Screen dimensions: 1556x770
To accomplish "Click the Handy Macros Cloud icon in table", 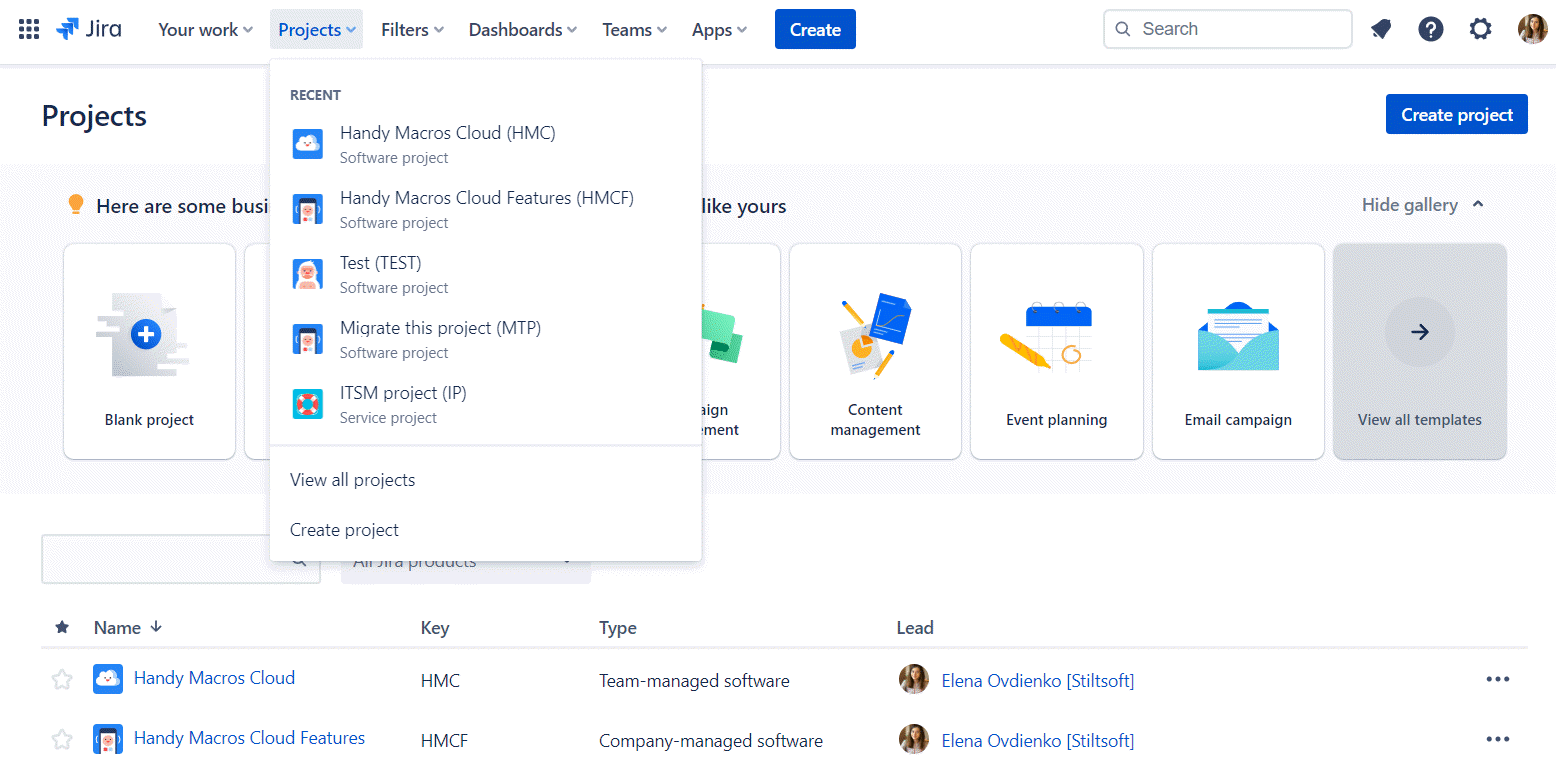I will coord(108,679).
